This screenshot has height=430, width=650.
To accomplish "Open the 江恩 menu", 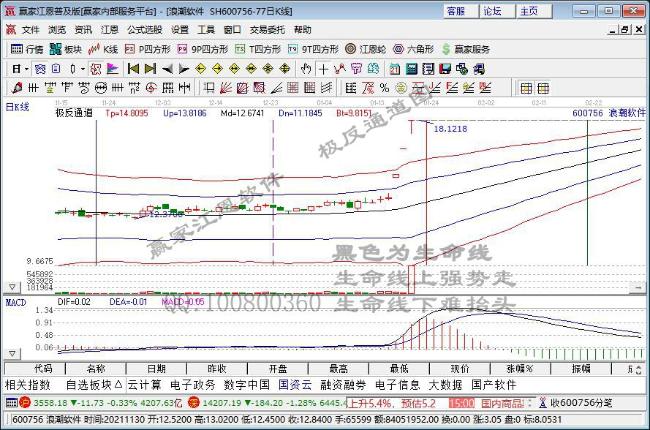I will 109,30.
